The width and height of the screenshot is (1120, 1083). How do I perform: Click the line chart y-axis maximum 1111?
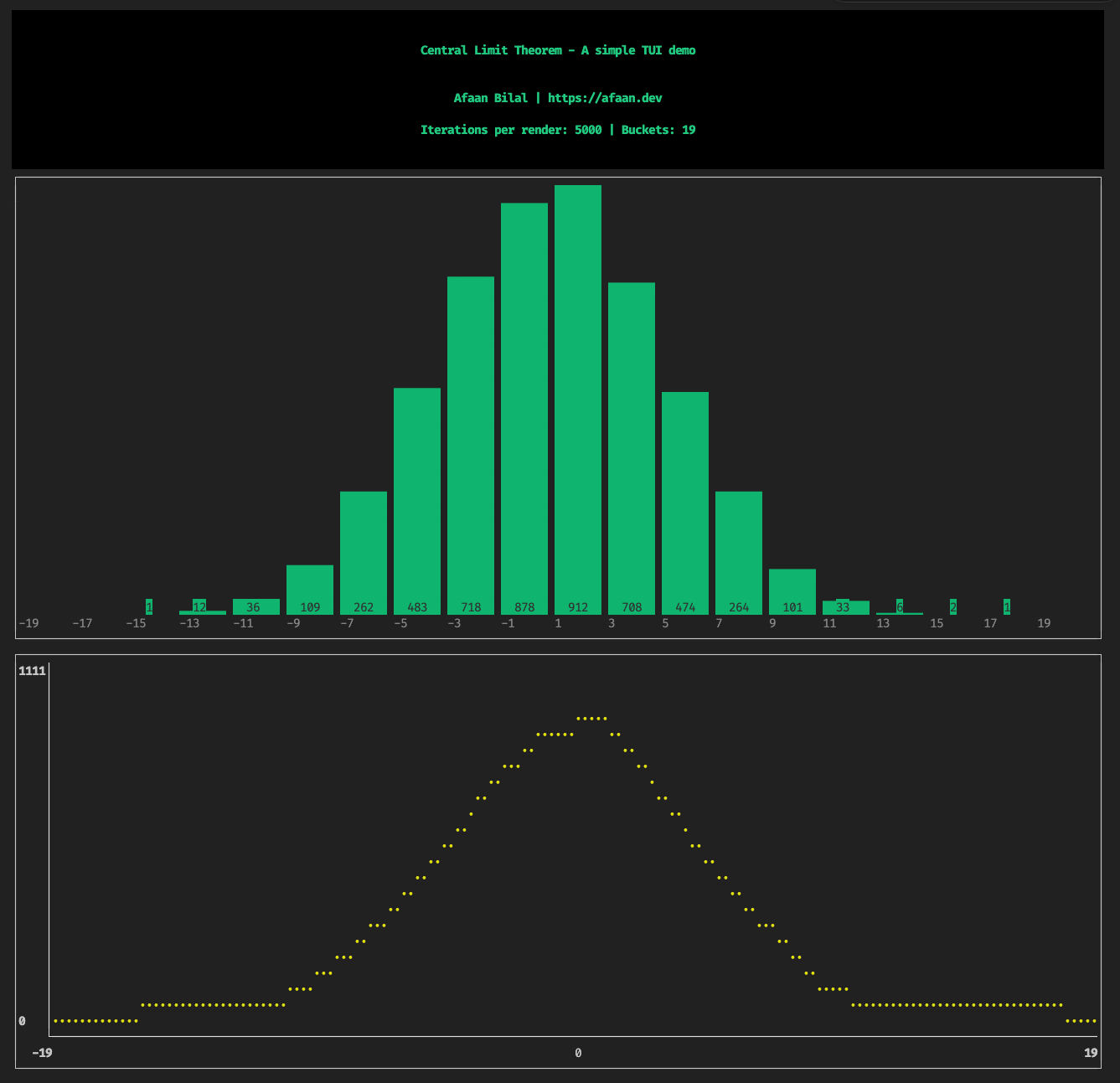pos(32,671)
